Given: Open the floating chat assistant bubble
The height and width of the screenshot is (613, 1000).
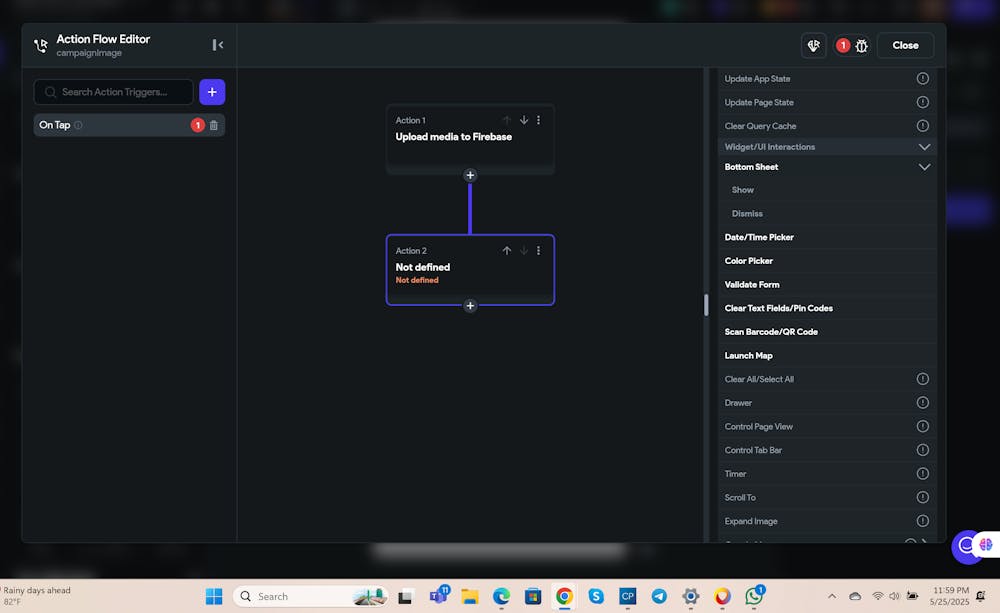Looking at the screenshot, I should 967,545.
